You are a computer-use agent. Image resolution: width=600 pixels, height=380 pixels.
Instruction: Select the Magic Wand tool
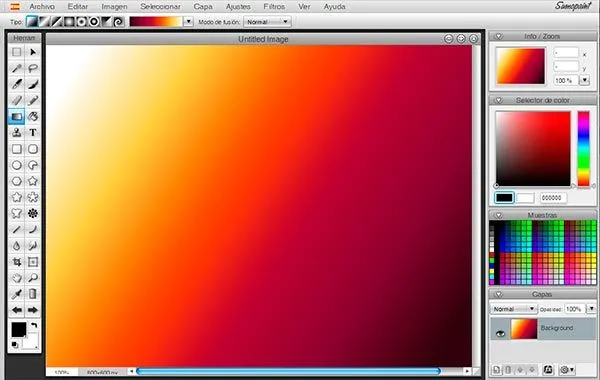(x=16, y=68)
